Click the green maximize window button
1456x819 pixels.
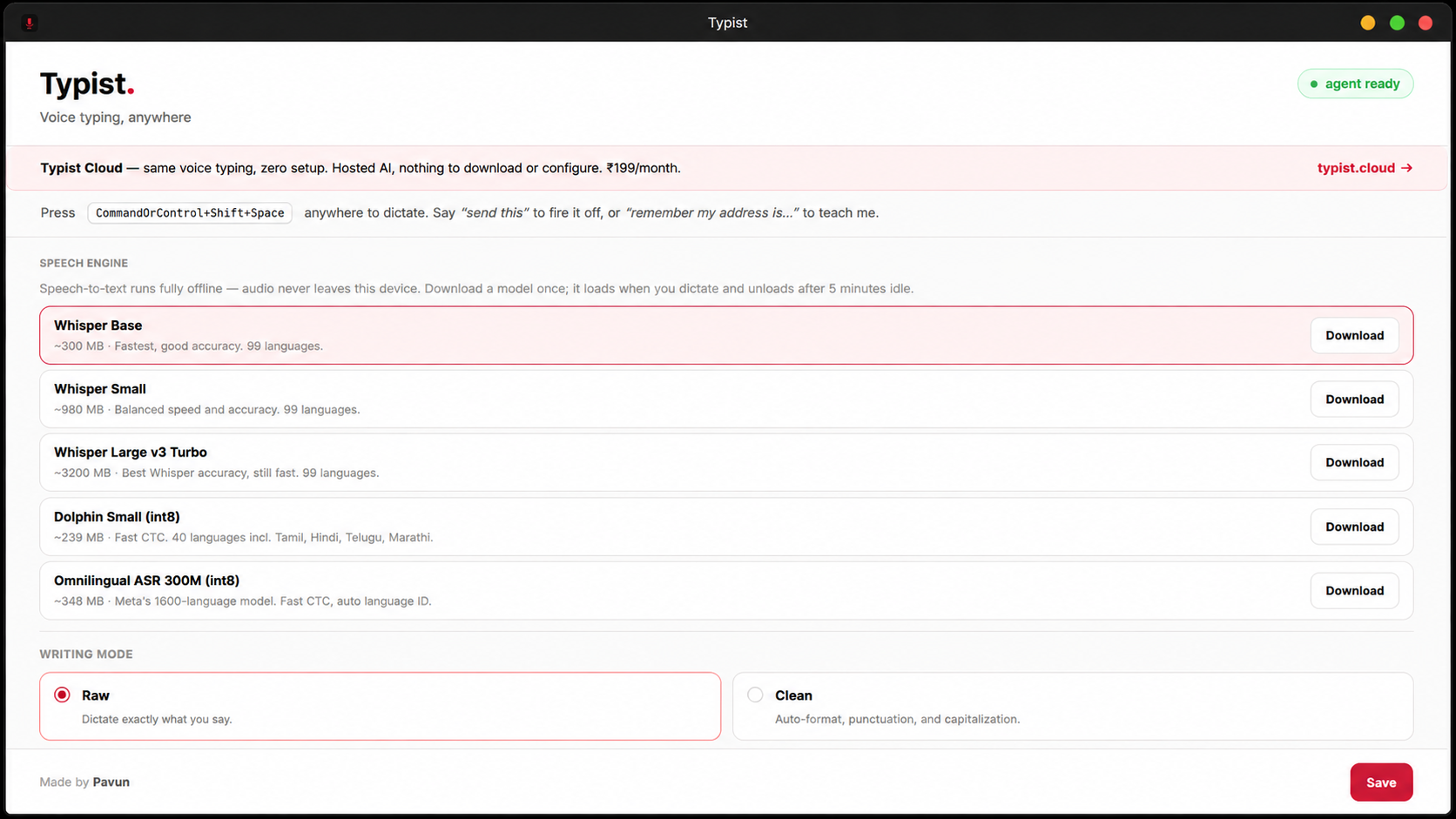tap(1397, 23)
